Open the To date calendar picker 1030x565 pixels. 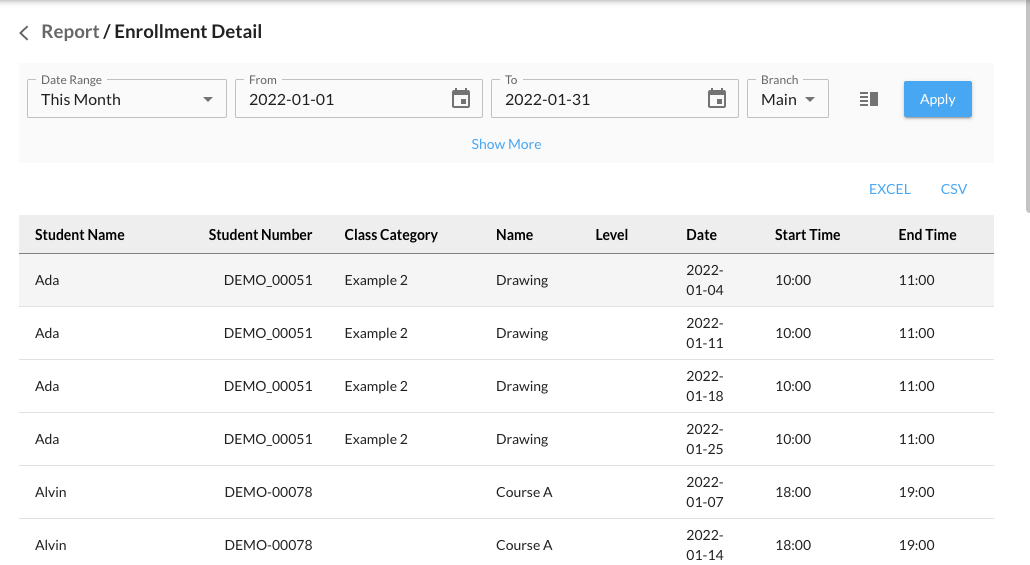click(716, 99)
